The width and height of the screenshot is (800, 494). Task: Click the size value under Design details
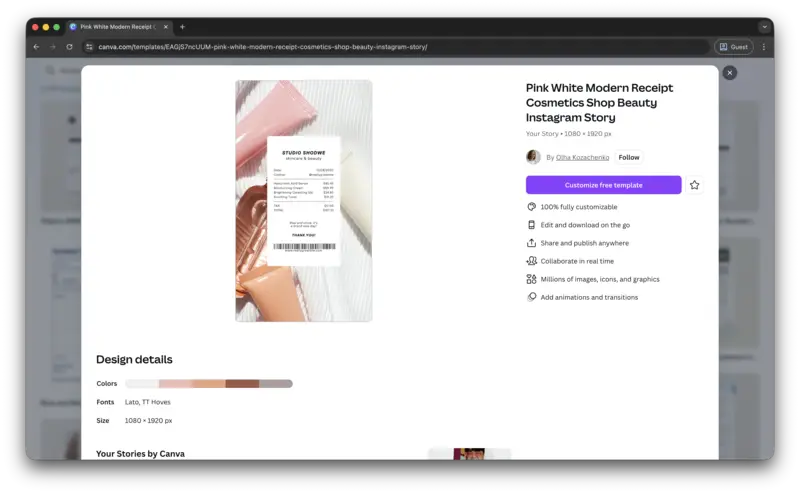coord(148,421)
